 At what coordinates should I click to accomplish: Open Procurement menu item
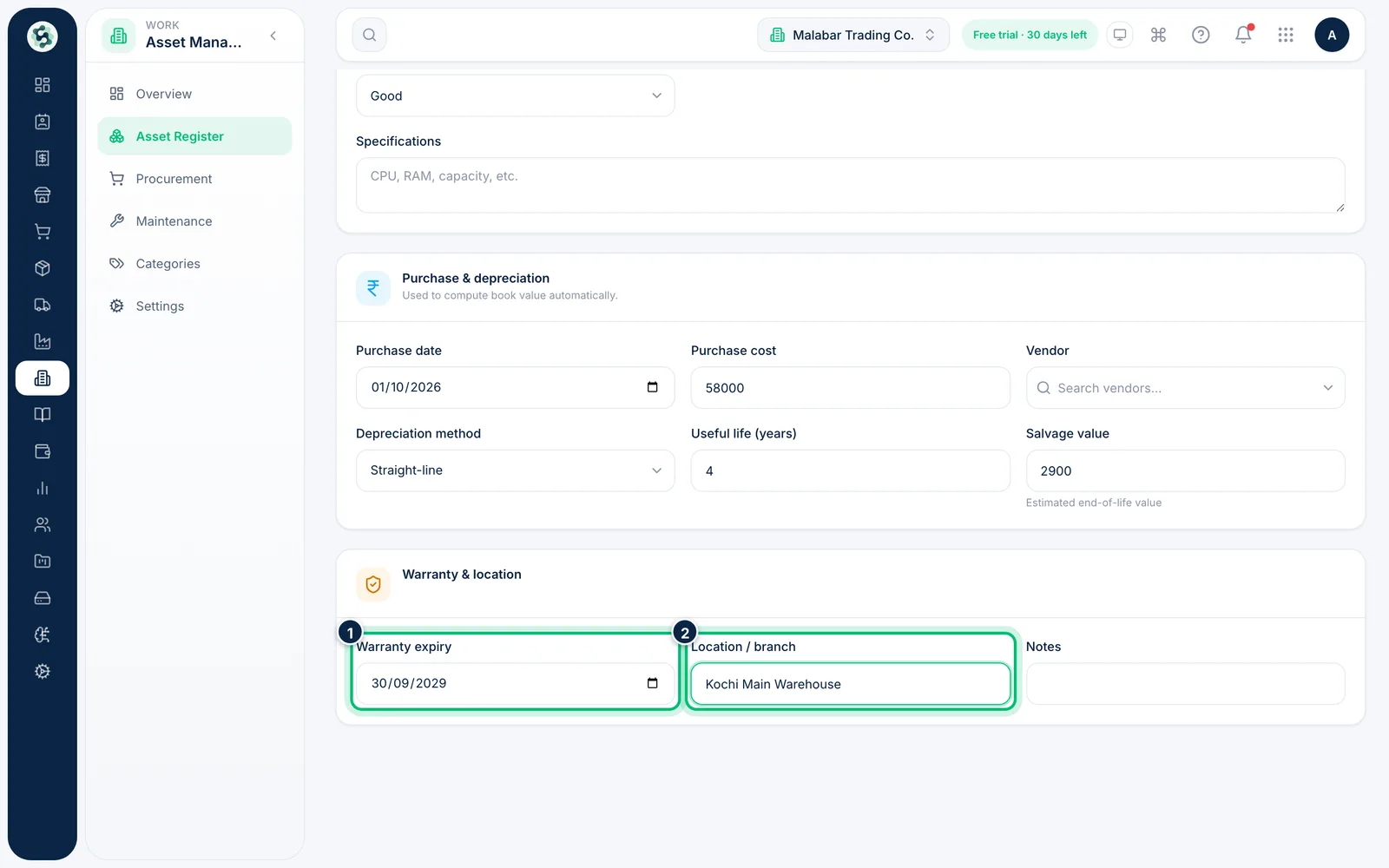[x=194, y=179]
